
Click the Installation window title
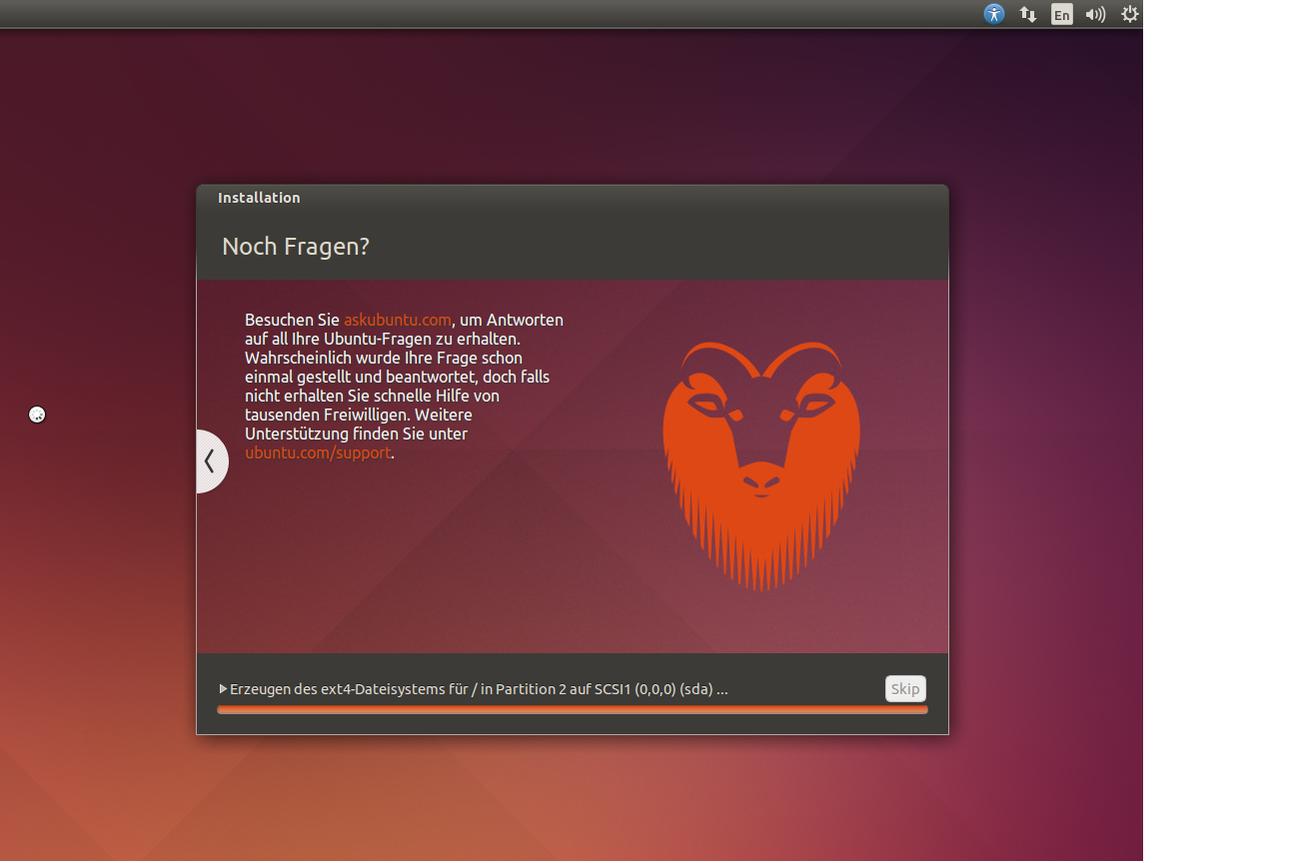[x=259, y=198]
